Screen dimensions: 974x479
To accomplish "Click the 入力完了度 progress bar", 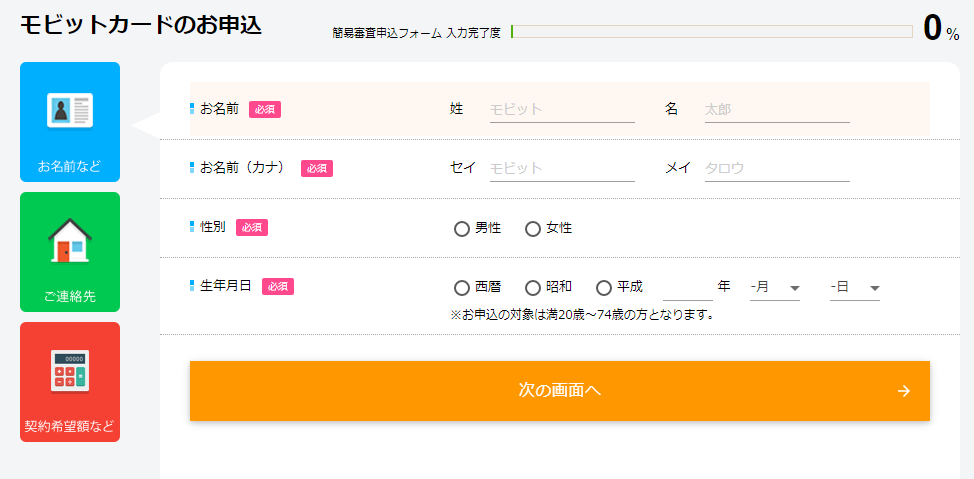I will point(711,31).
